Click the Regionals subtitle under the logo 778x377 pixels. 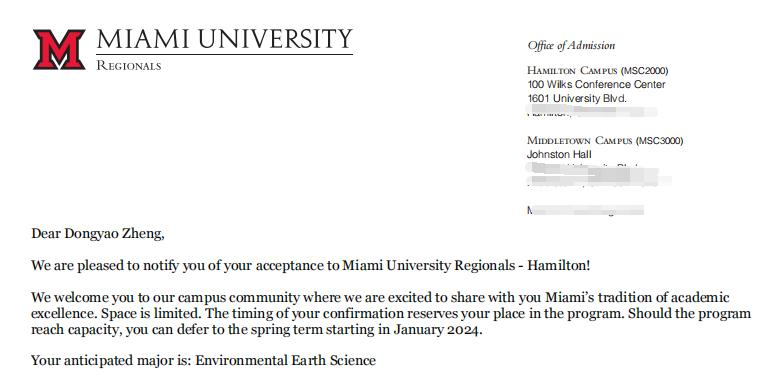[129, 65]
